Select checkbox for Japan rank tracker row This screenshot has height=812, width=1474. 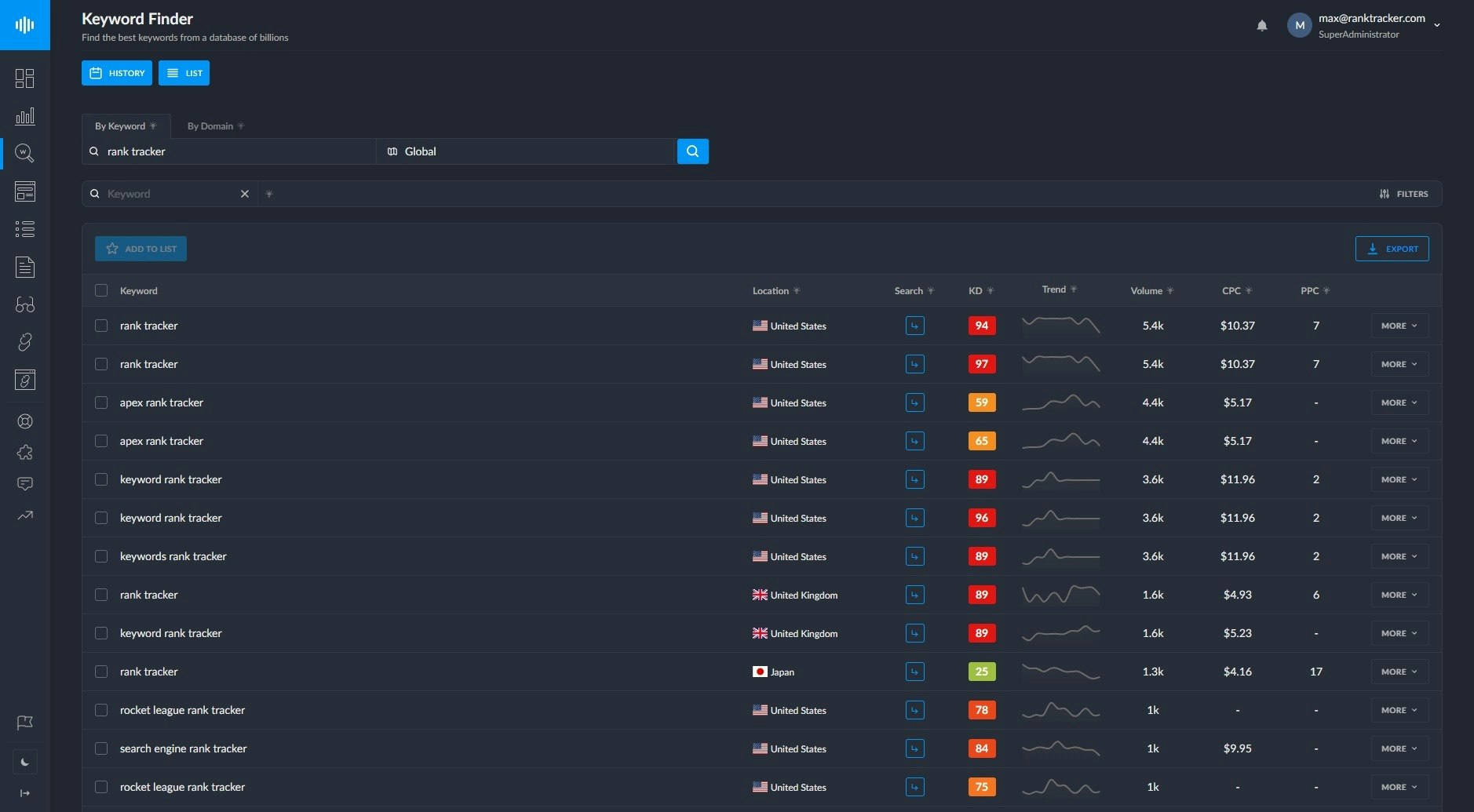[101, 672]
